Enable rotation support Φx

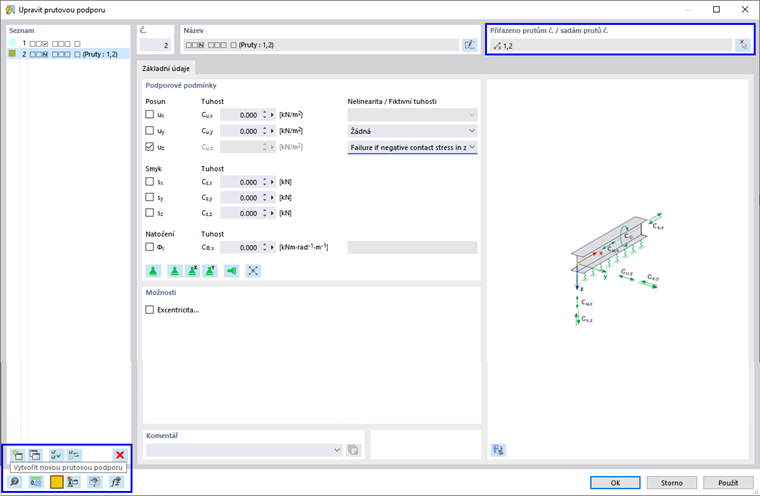(150, 247)
